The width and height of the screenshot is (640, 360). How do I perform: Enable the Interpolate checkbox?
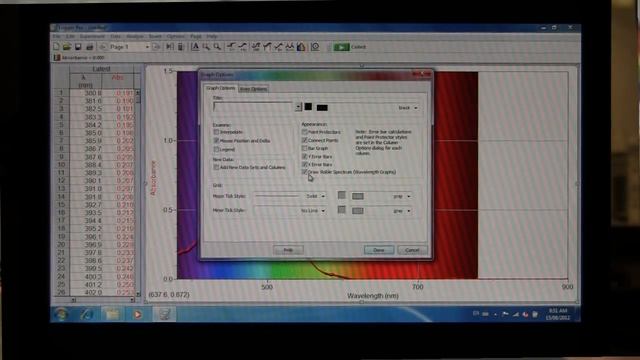(216, 132)
